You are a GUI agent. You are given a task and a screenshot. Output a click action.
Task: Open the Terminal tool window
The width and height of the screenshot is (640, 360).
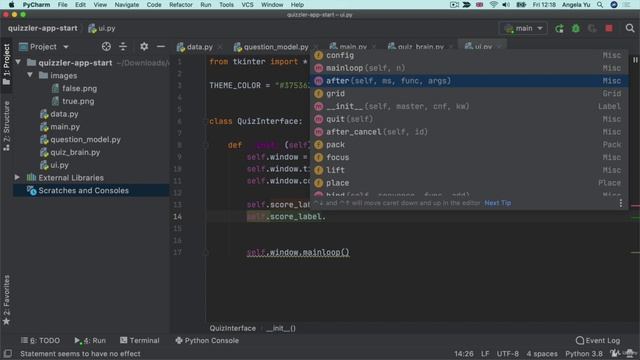coord(140,340)
